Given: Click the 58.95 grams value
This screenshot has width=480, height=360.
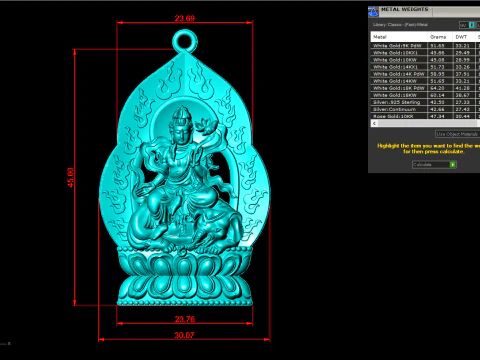Looking at the screenshot, I should (437, 74).
